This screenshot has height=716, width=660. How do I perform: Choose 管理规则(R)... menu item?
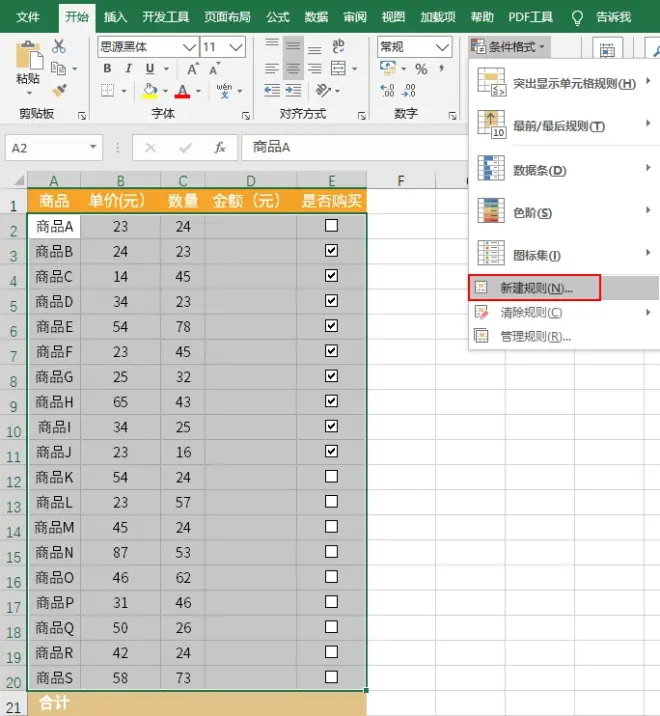pyautogui.click(x=564, y=337)
